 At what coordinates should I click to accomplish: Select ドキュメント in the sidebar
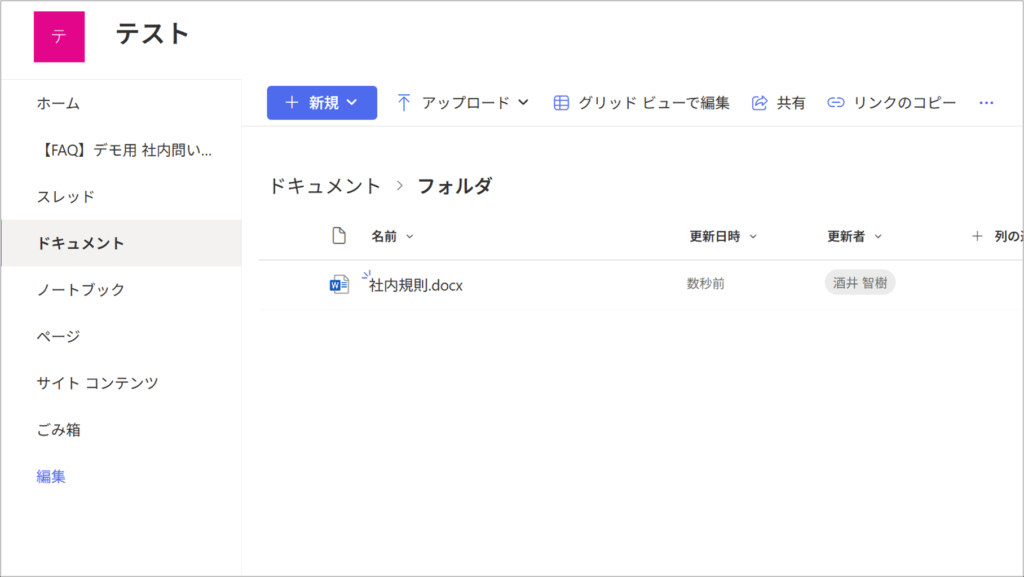[x=121, y=243]
